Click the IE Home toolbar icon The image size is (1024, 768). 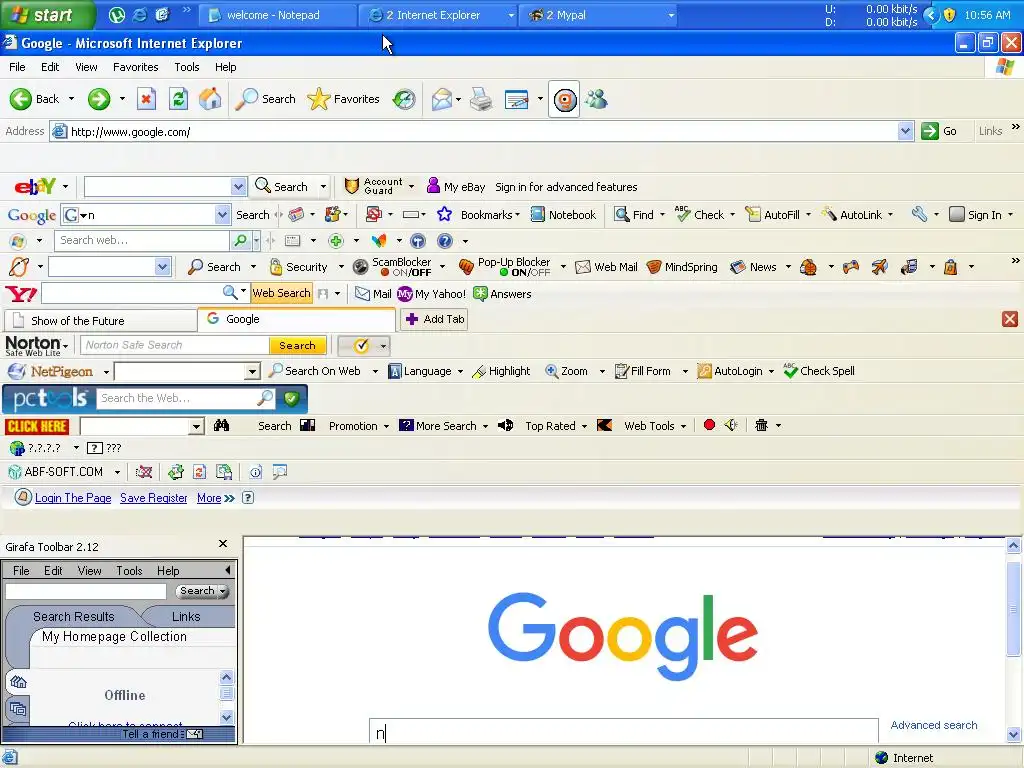[210, 99]
